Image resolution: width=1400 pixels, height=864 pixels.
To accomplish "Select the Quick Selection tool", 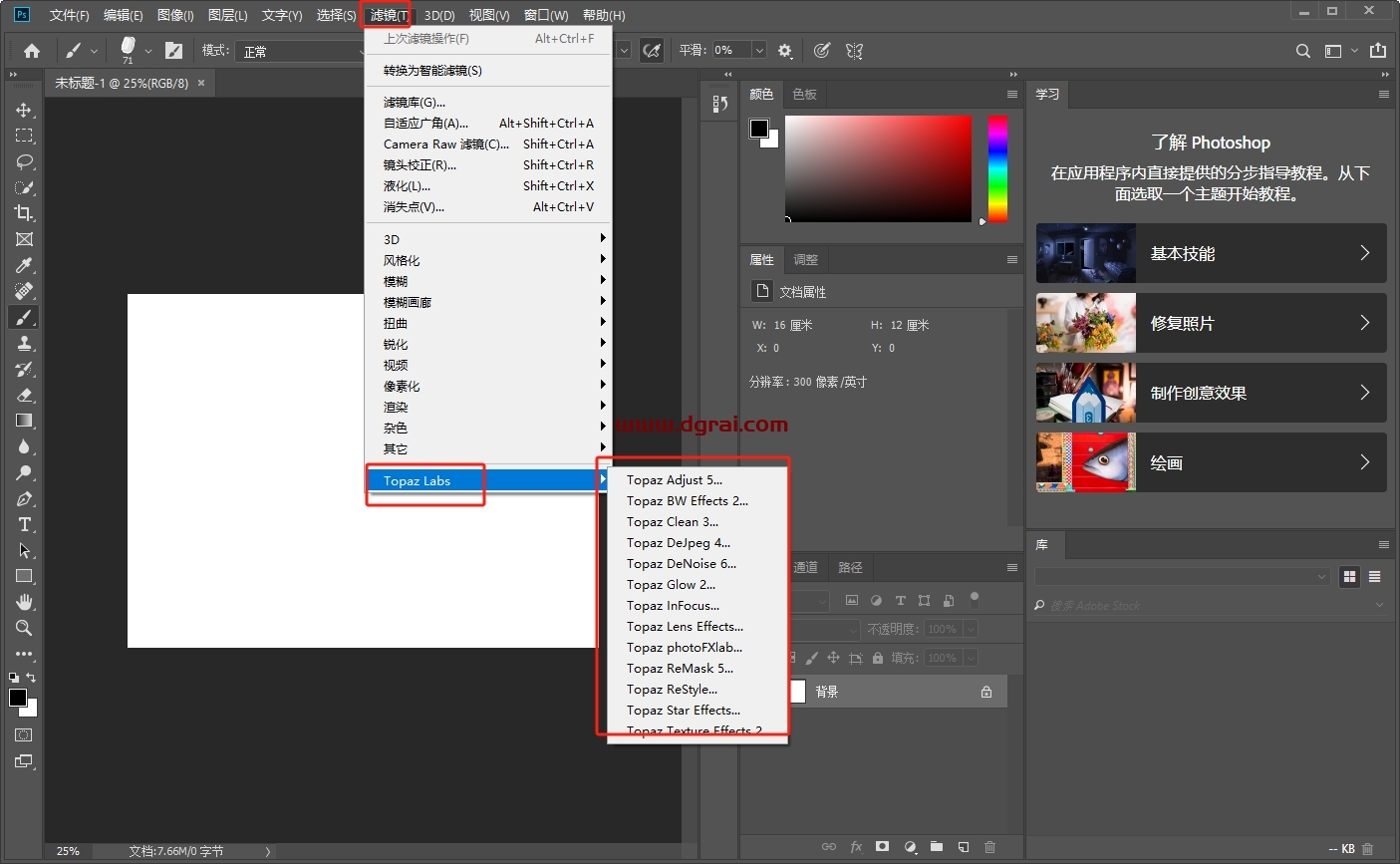I will 24,187.
